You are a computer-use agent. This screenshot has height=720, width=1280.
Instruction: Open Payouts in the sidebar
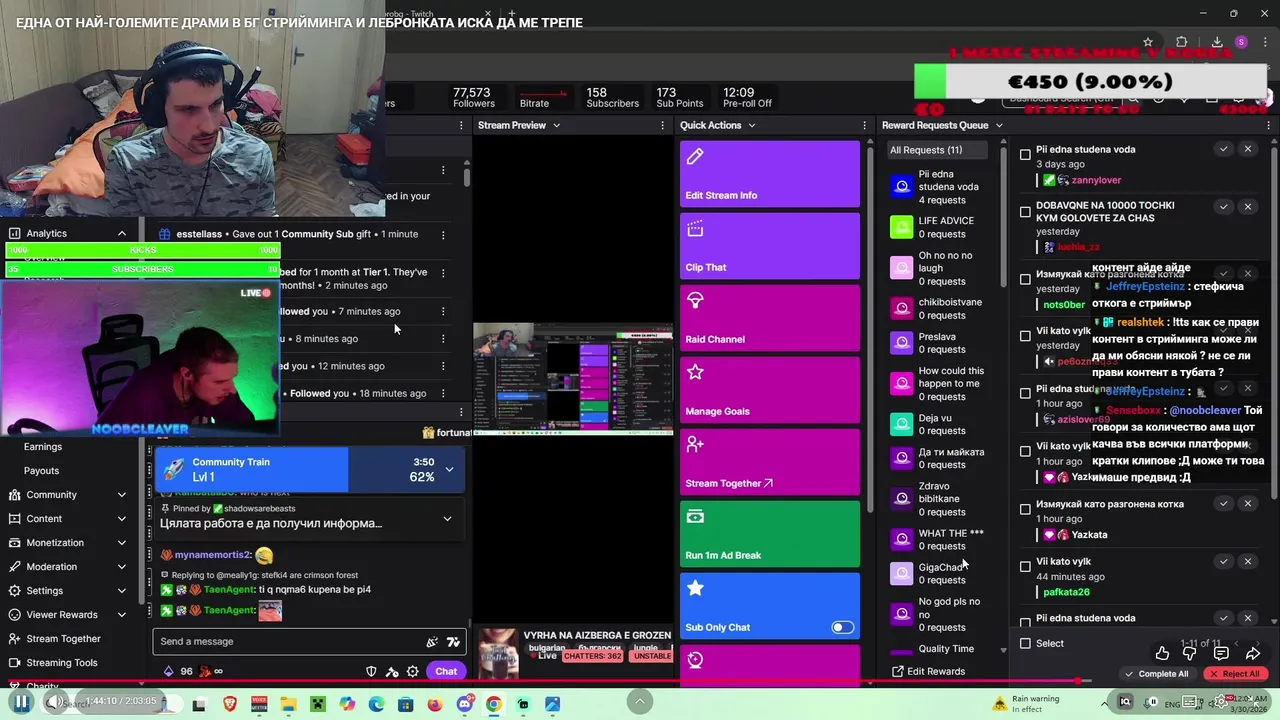[x=42, y=470]
